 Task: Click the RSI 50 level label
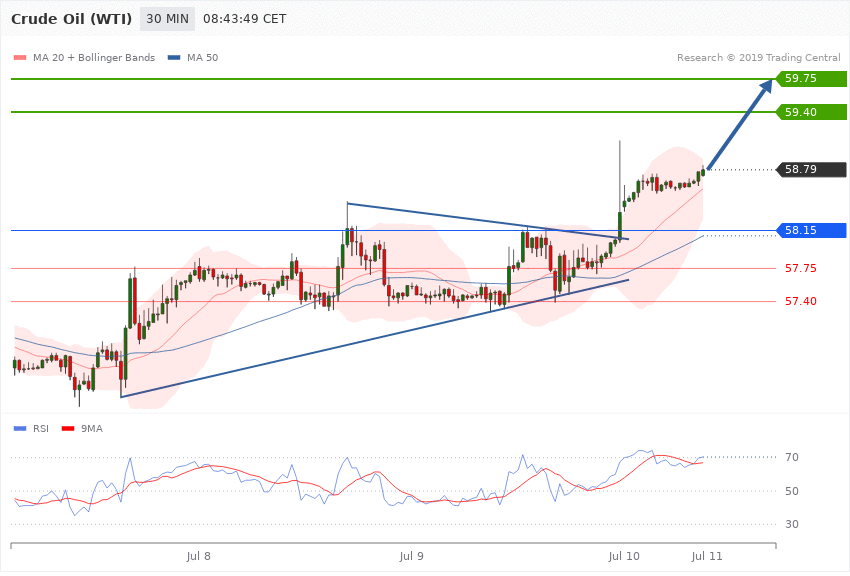792,491
